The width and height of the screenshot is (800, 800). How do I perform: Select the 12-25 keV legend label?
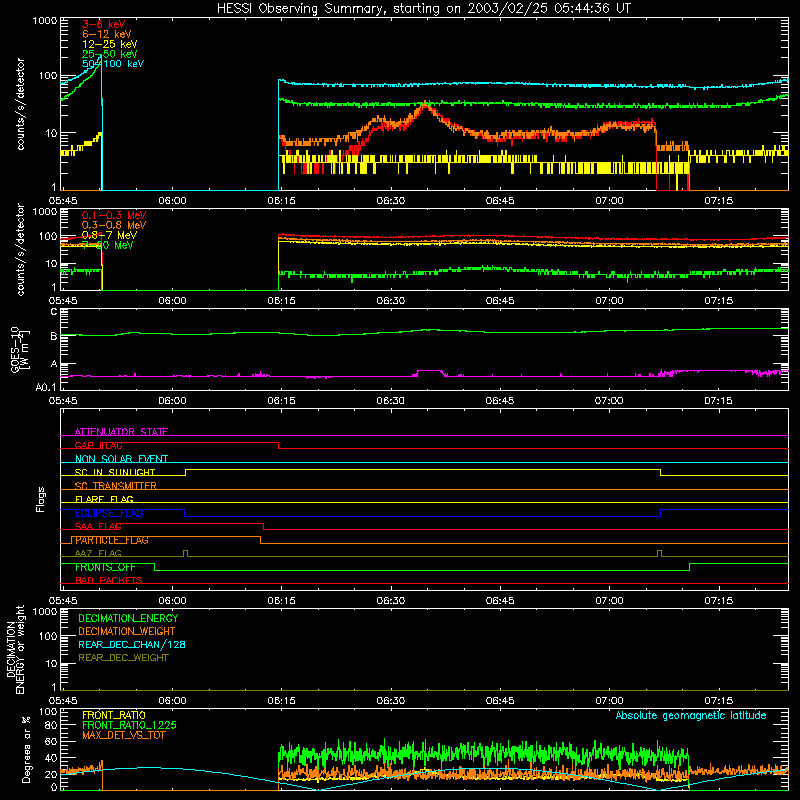tap(110, 44)
